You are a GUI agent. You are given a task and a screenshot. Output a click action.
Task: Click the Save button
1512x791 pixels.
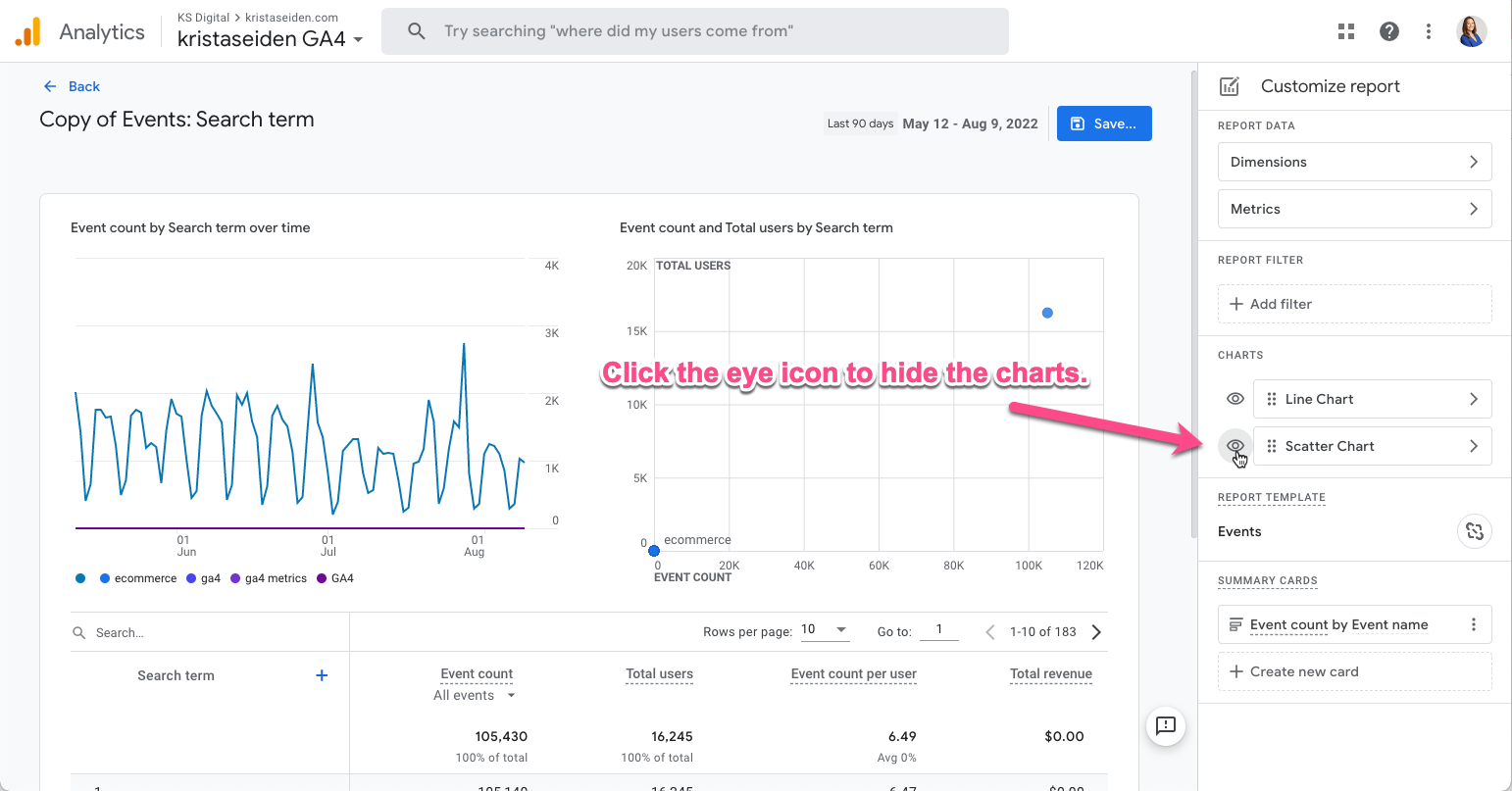[x=1104, y=124]
